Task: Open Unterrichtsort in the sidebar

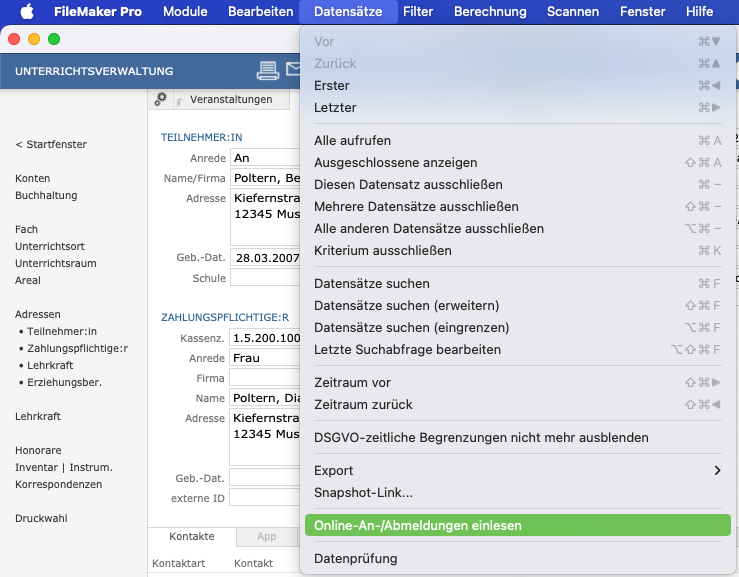Action: (50, 246)
